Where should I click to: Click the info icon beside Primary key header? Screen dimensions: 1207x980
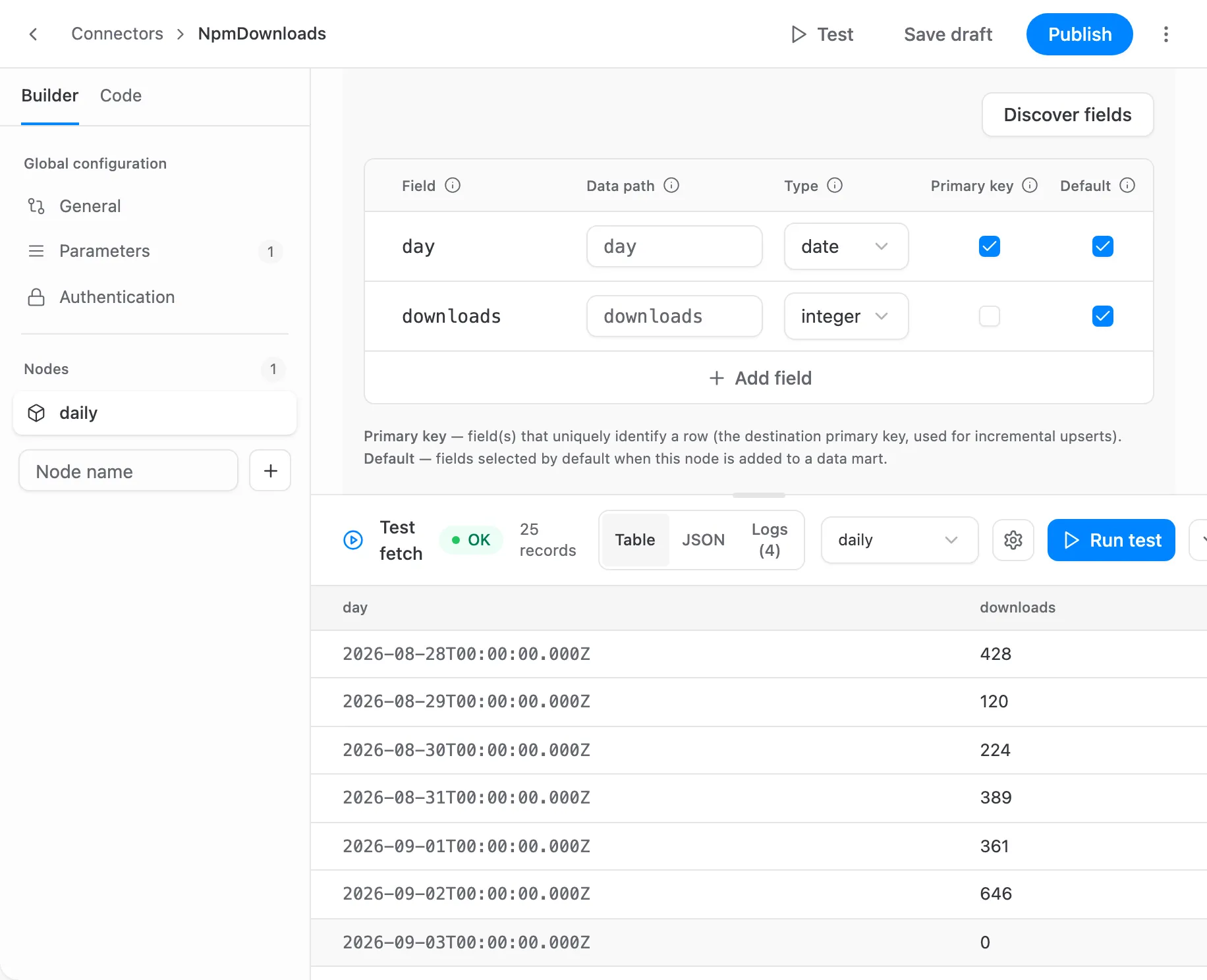point(1030,186)
